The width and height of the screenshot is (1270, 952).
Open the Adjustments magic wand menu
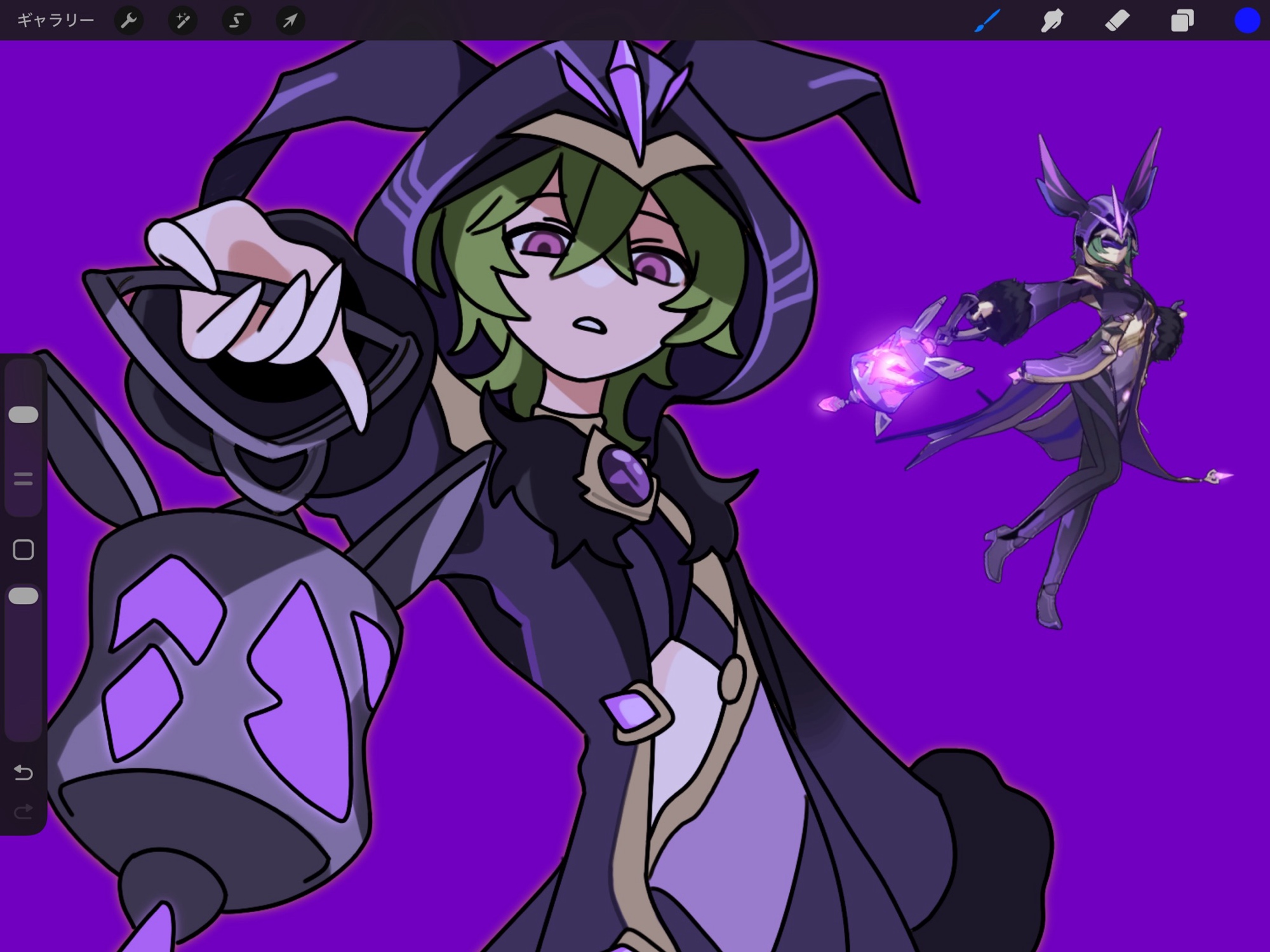point(182,21)
